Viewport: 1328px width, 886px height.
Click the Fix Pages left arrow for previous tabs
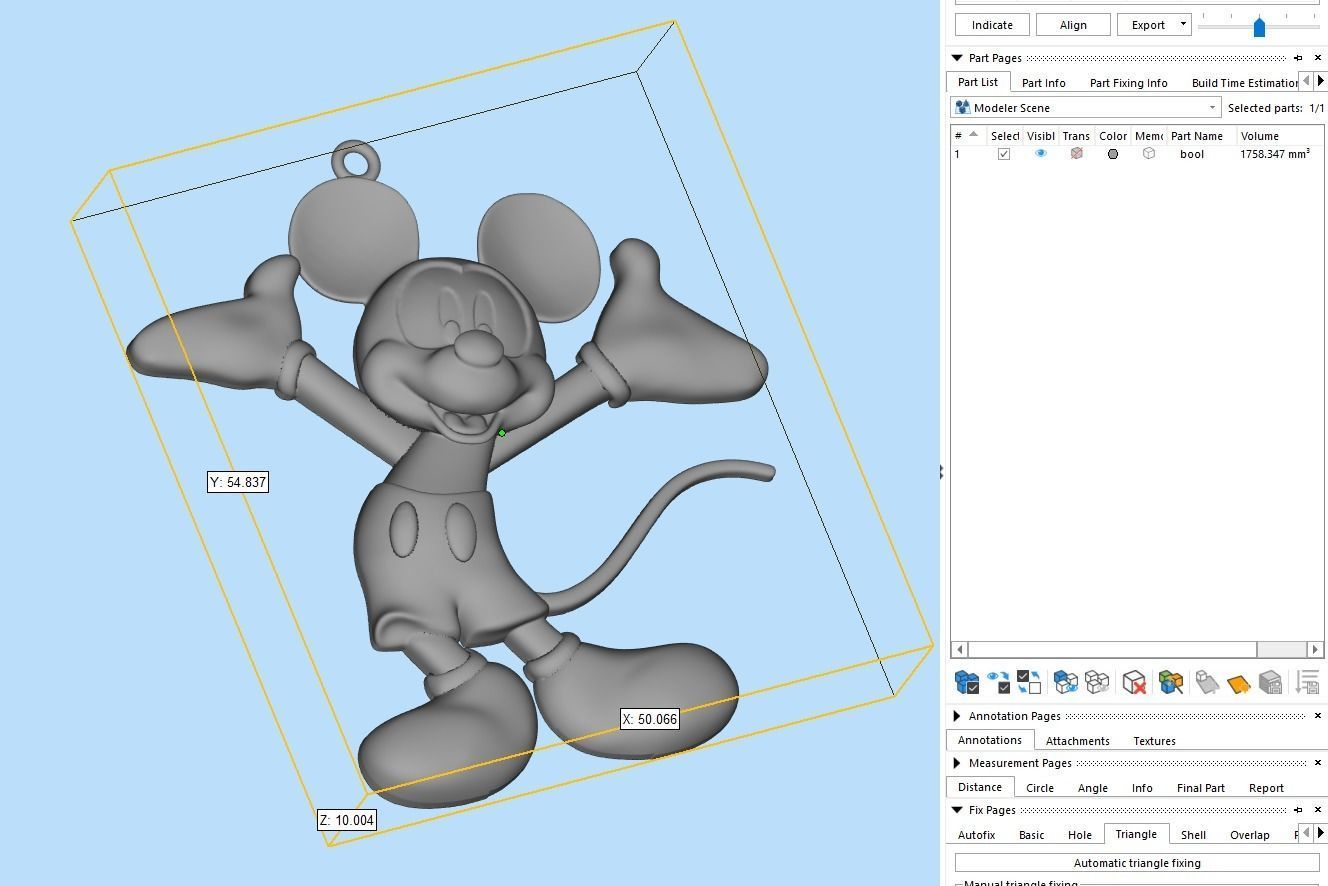[x=1305, y=833]
